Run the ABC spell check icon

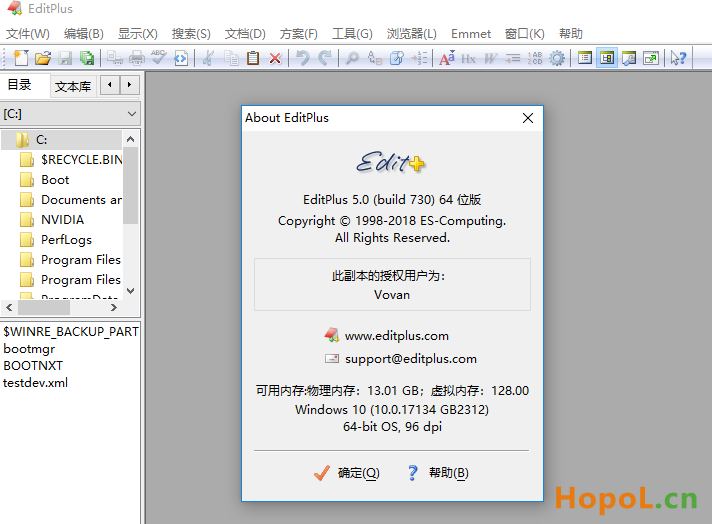coord(158,58)
